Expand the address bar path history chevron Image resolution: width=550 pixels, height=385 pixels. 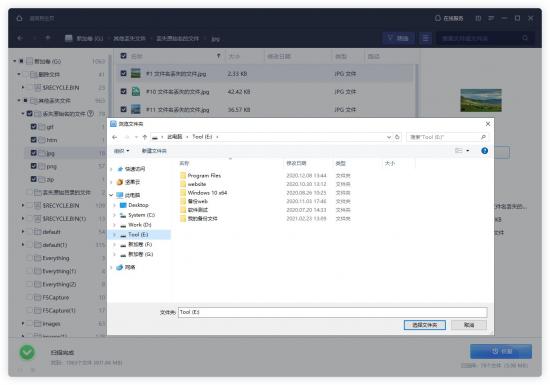(389, 137)
